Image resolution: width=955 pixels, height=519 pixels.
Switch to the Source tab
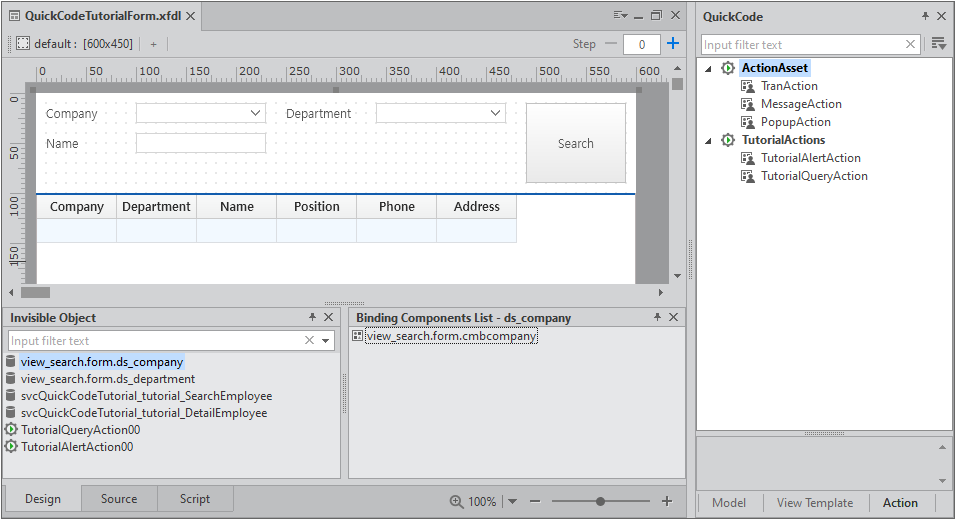(x=119, y=499)
